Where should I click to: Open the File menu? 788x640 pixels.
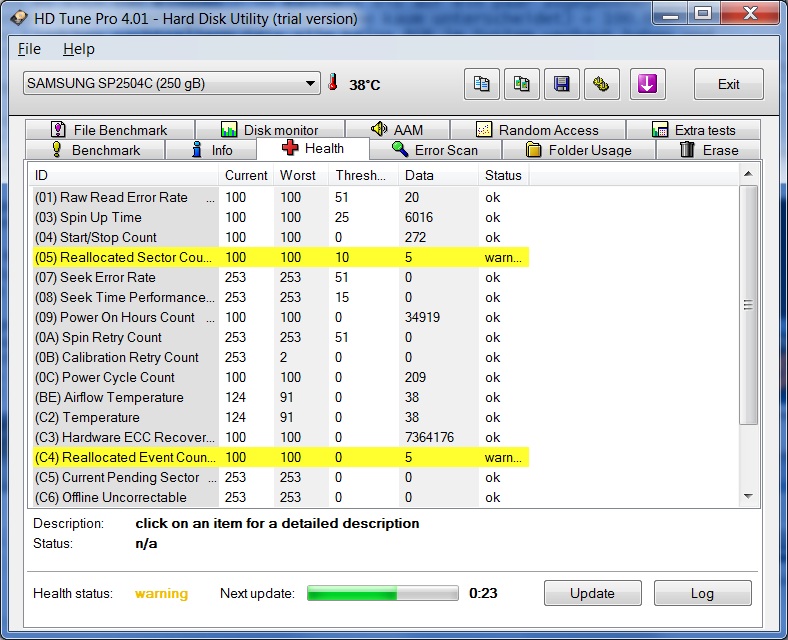point(29,49)
